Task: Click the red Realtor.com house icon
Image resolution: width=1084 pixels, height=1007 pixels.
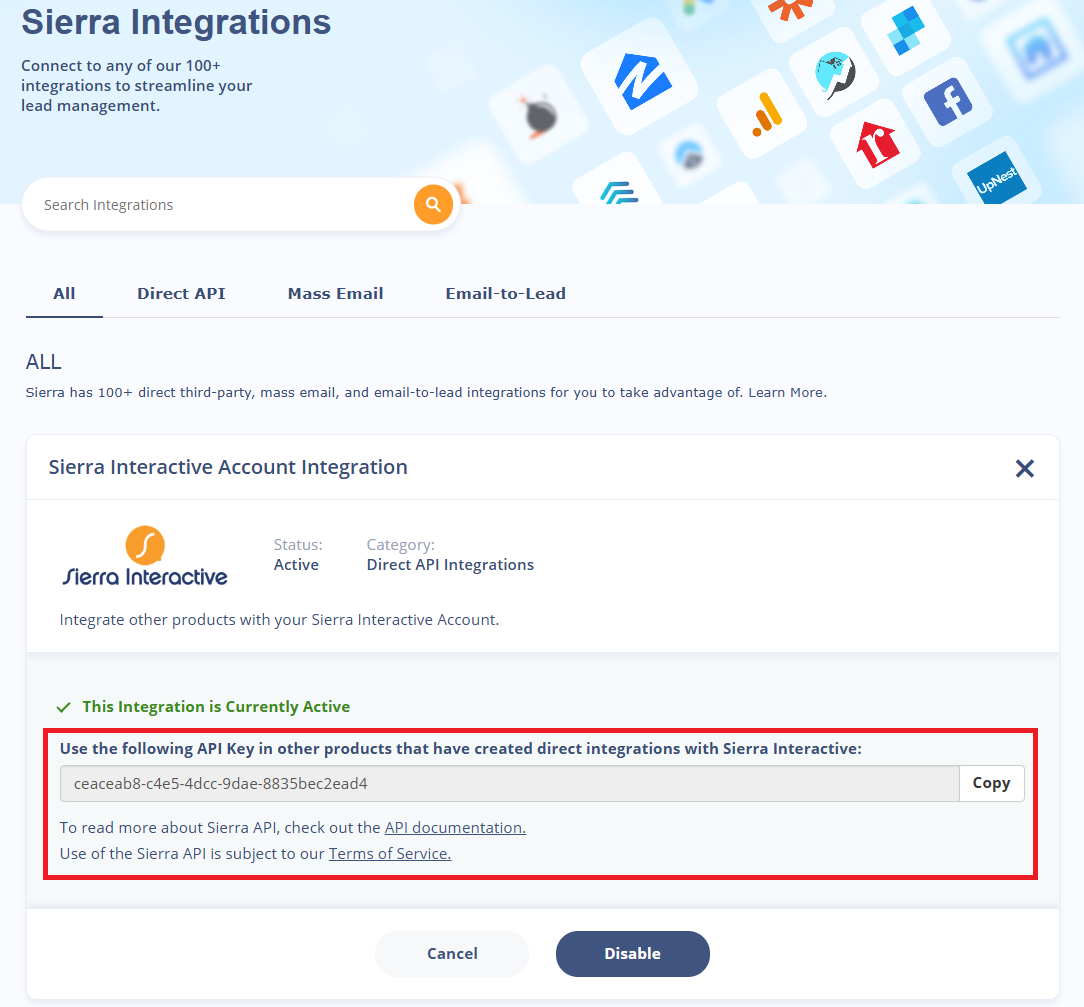Action: pos(877,145)
